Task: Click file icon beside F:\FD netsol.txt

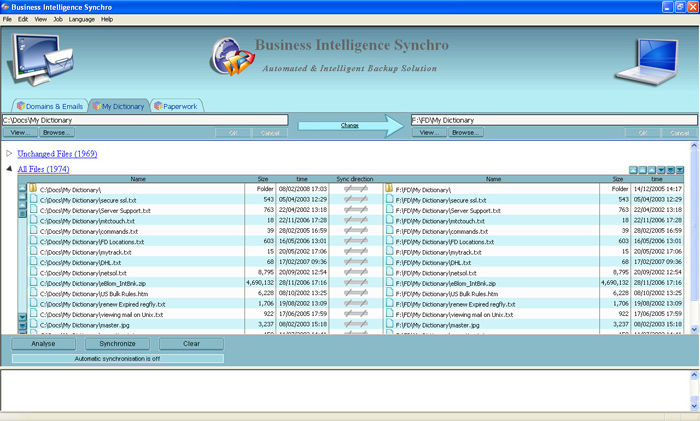Action: click(x=390, y=272)
